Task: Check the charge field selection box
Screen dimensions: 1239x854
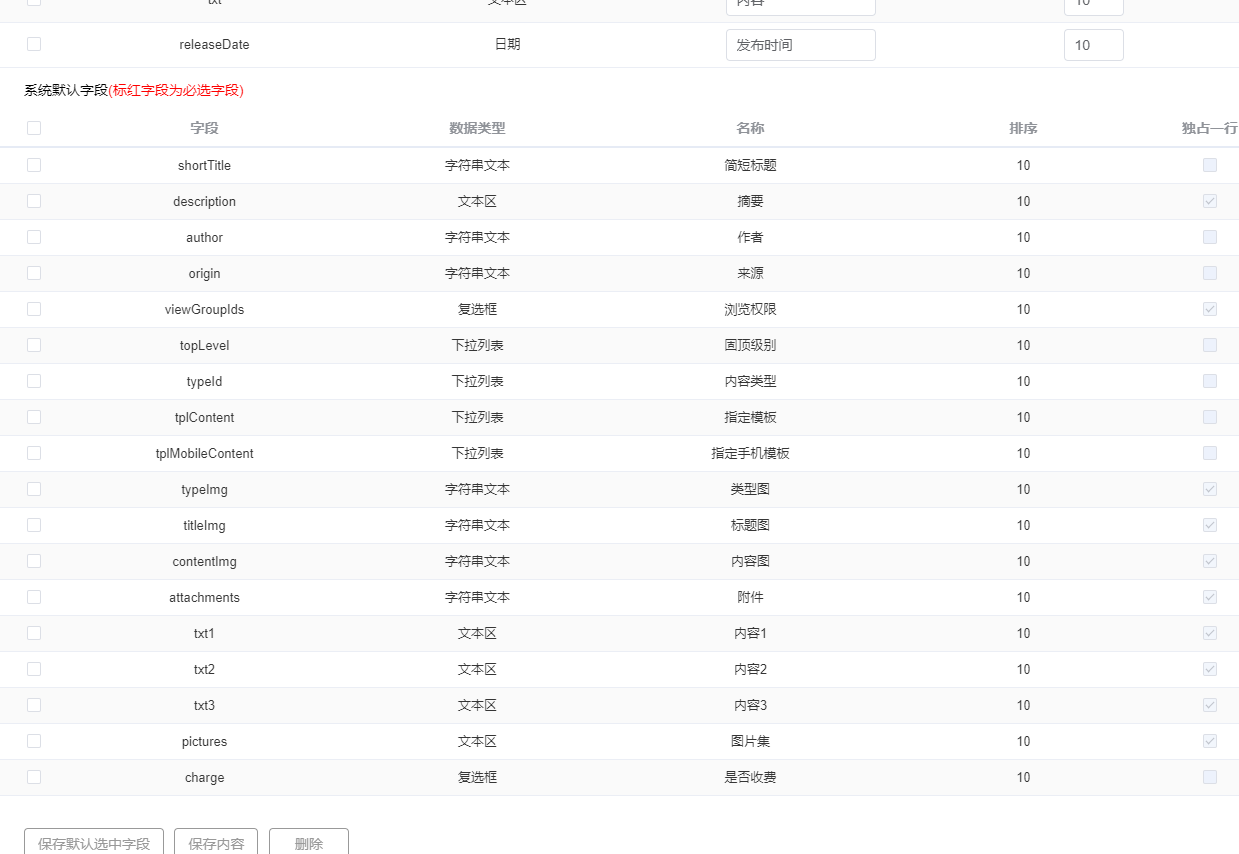Action: coord(34,777)
